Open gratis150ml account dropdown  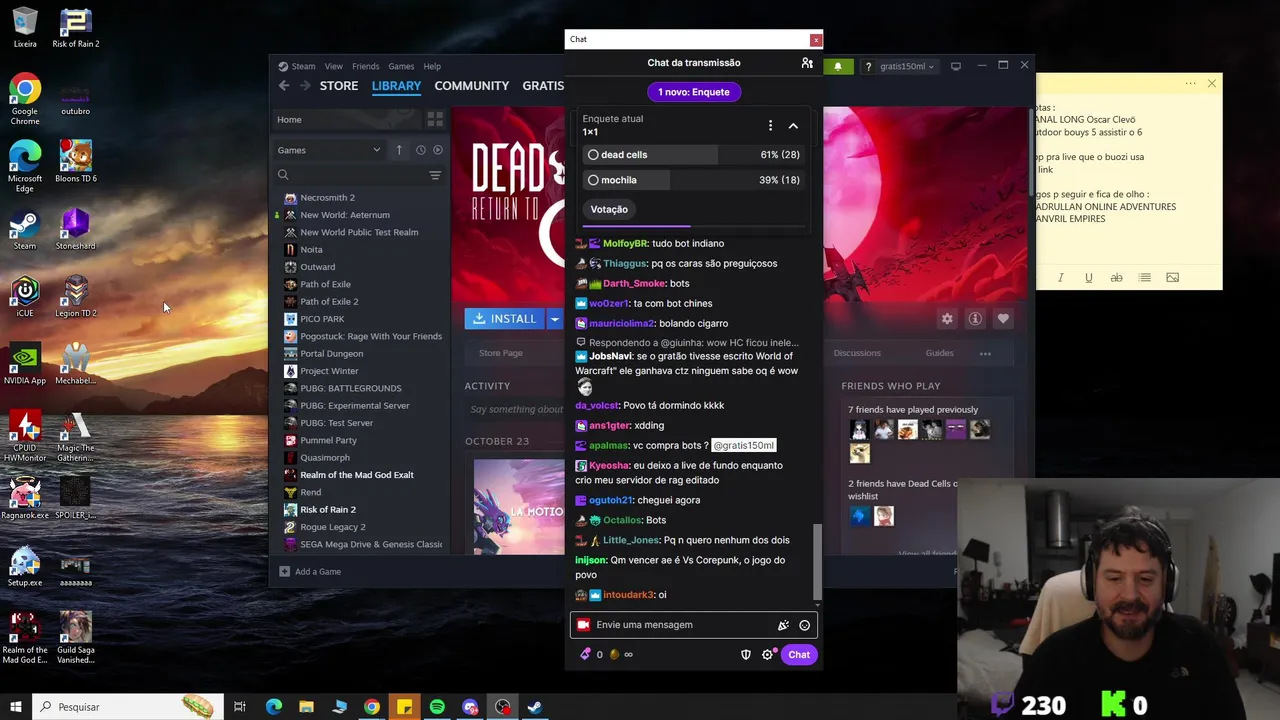[x=907, y=66]
